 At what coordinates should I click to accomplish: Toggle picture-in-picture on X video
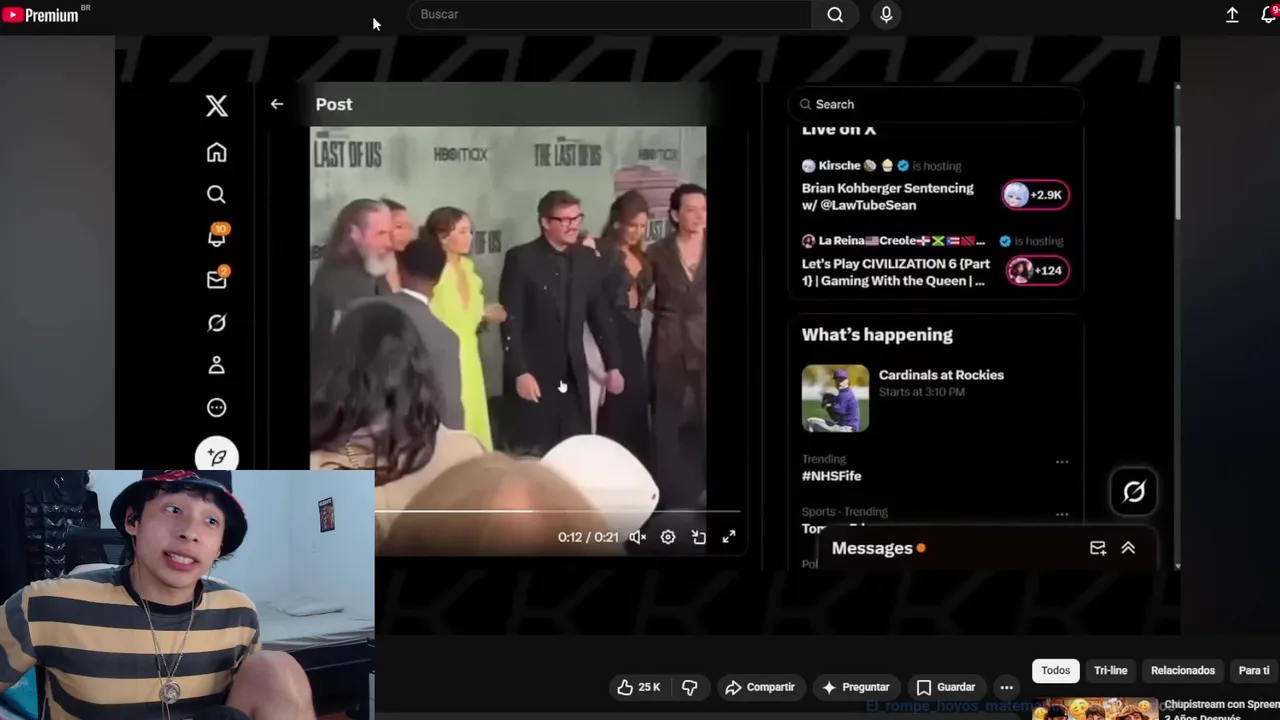coord(699,537)
